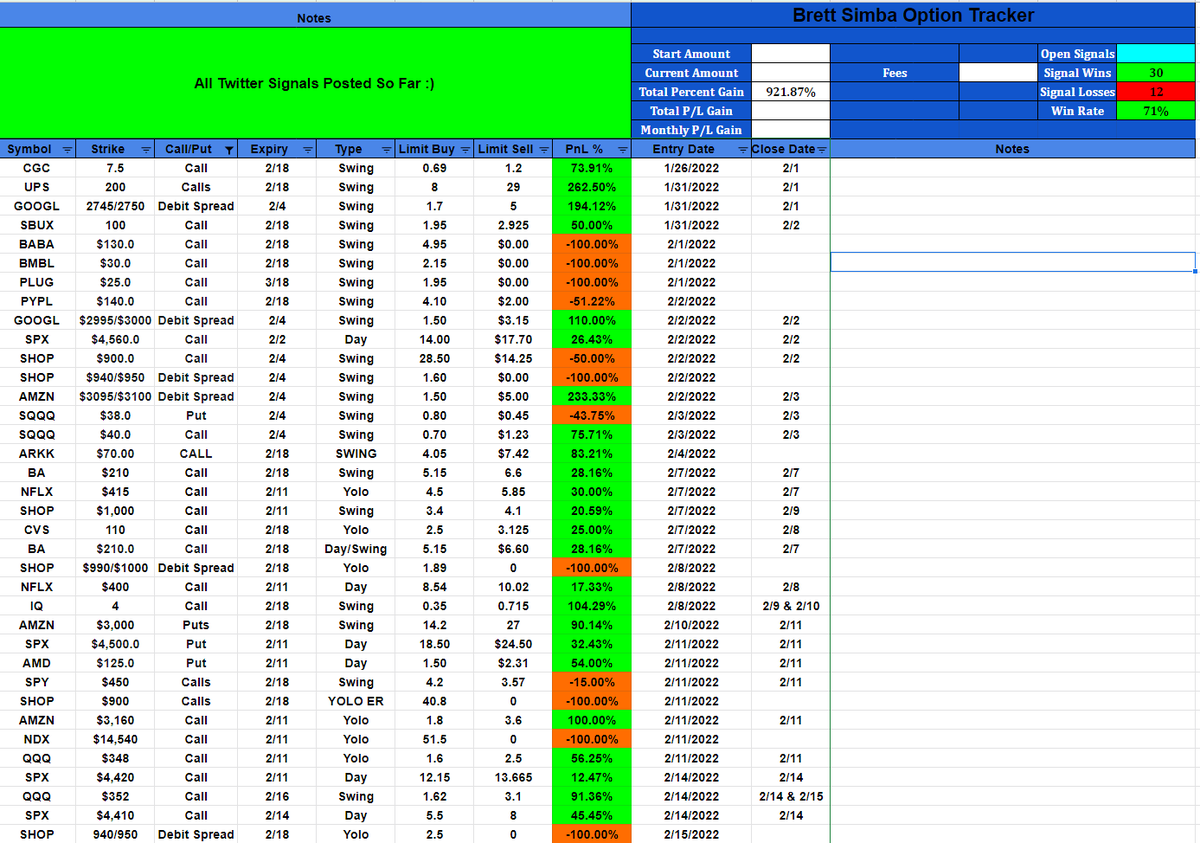The height and width of the screenshot is (843, 1200).
Task: Select the Signal Losses value 12
Action: 1156,91
